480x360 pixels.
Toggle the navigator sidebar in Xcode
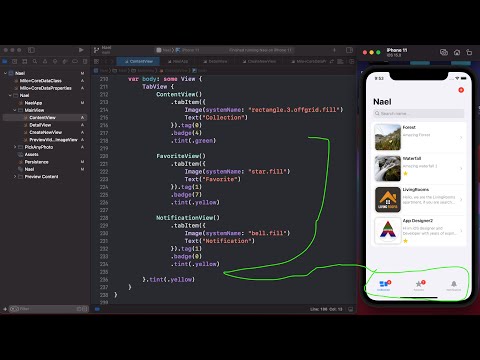[31, 50]
